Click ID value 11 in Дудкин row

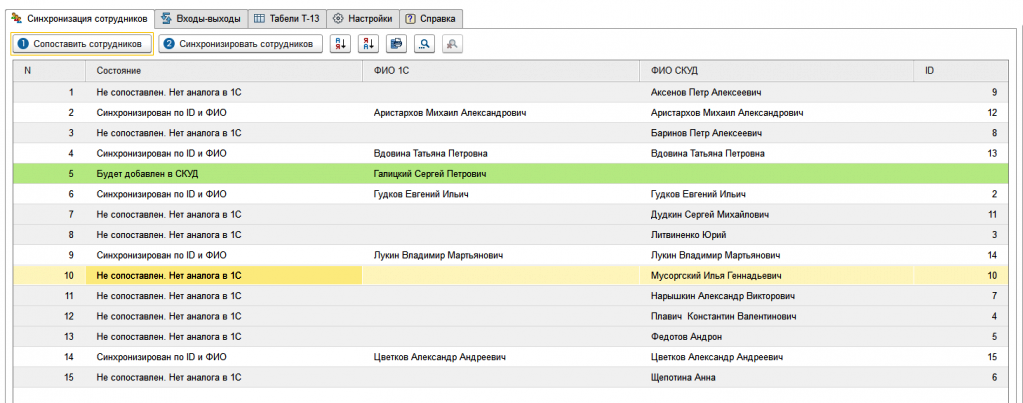click(x=992, y=214)
